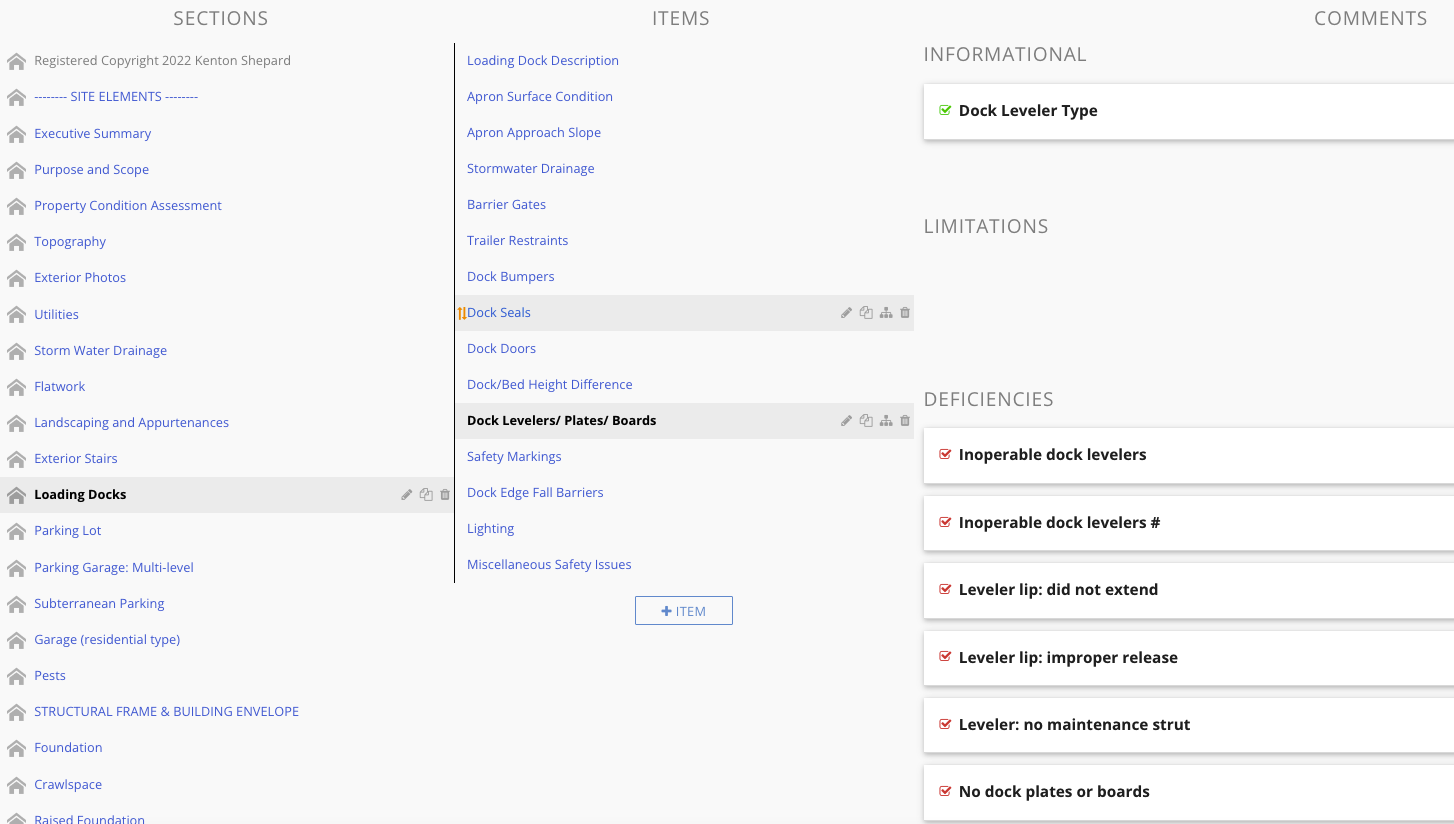This screenshot has height=824, width=1454.
Task: Duplicate Dock Levelers/ Plates/ Boards item
Action: tap(866, 421)
